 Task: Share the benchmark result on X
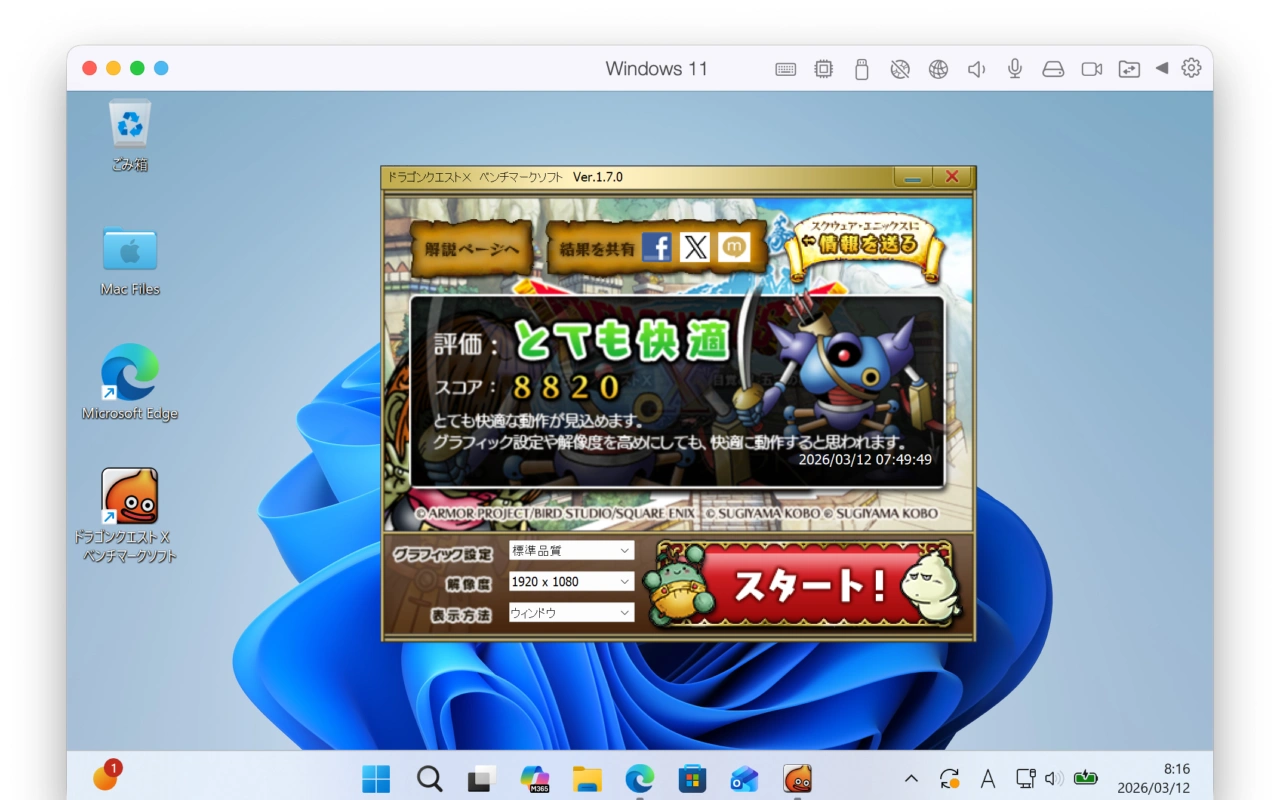click(x=695, y=247)
